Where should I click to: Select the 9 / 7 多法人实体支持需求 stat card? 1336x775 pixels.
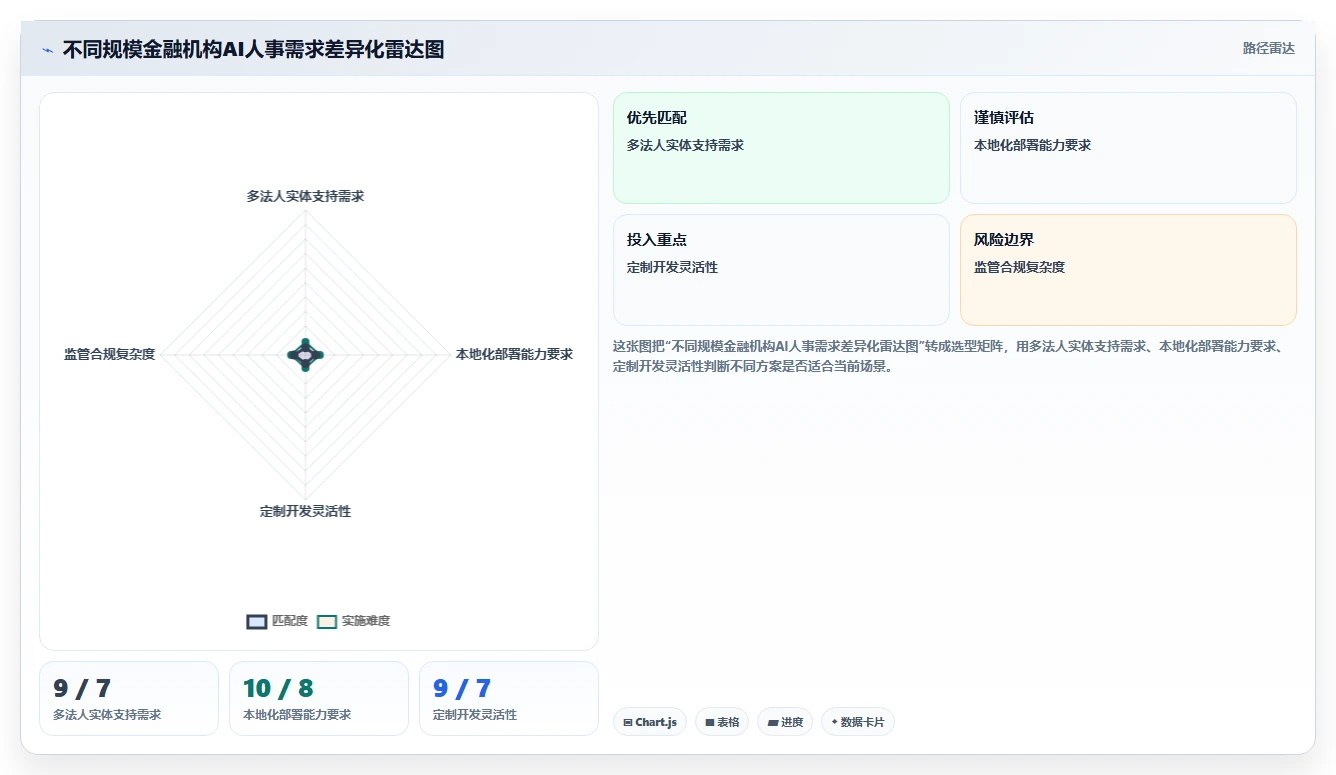coord(129,698)
